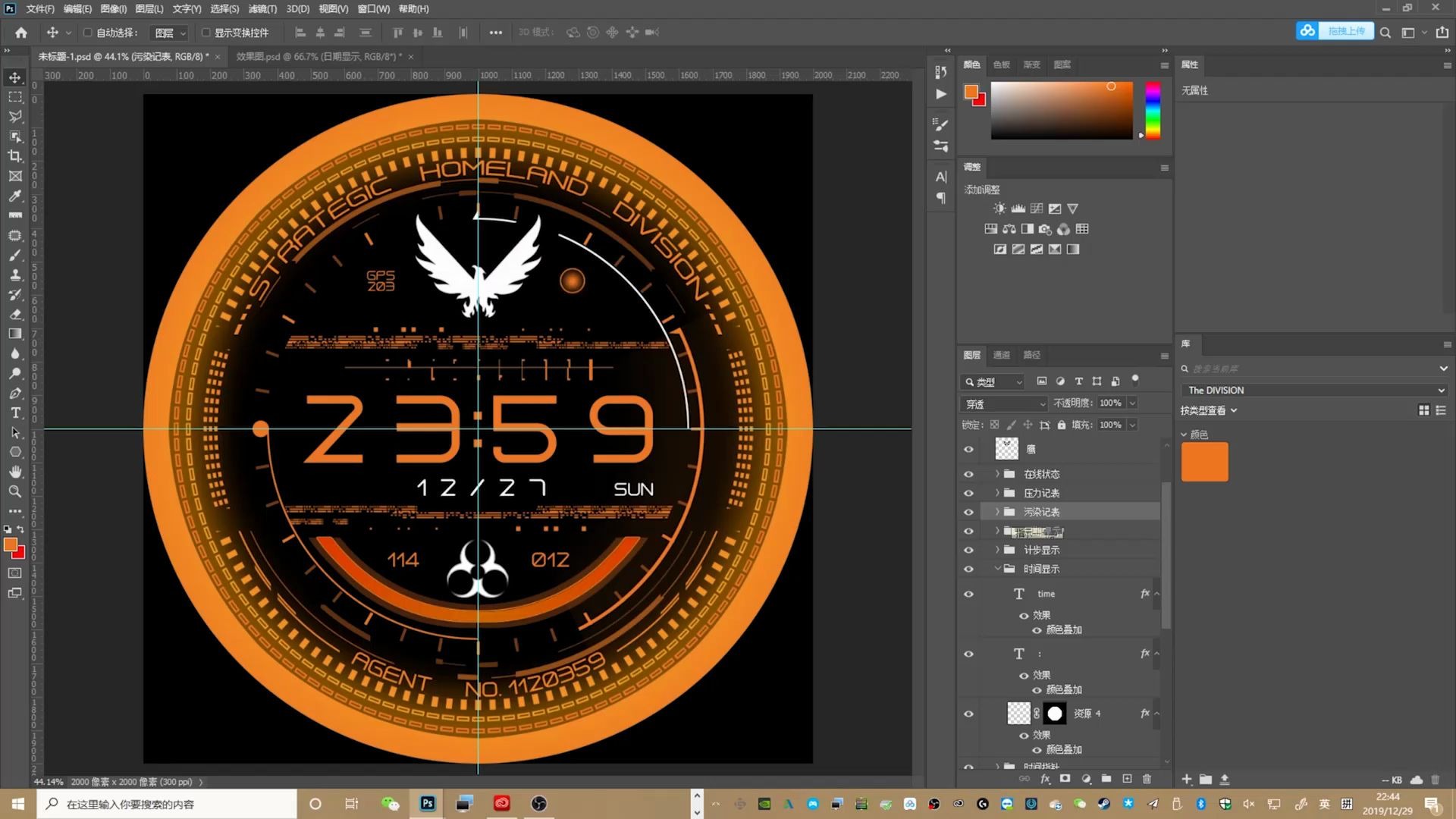Open the search icon in top right

click(1385, 33)
